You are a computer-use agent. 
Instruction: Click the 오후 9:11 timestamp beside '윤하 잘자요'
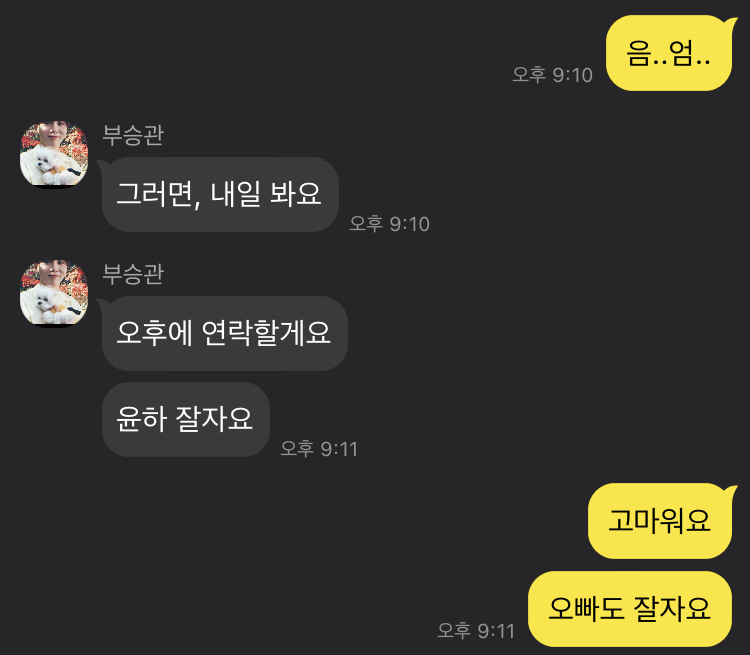coord(319,449)
